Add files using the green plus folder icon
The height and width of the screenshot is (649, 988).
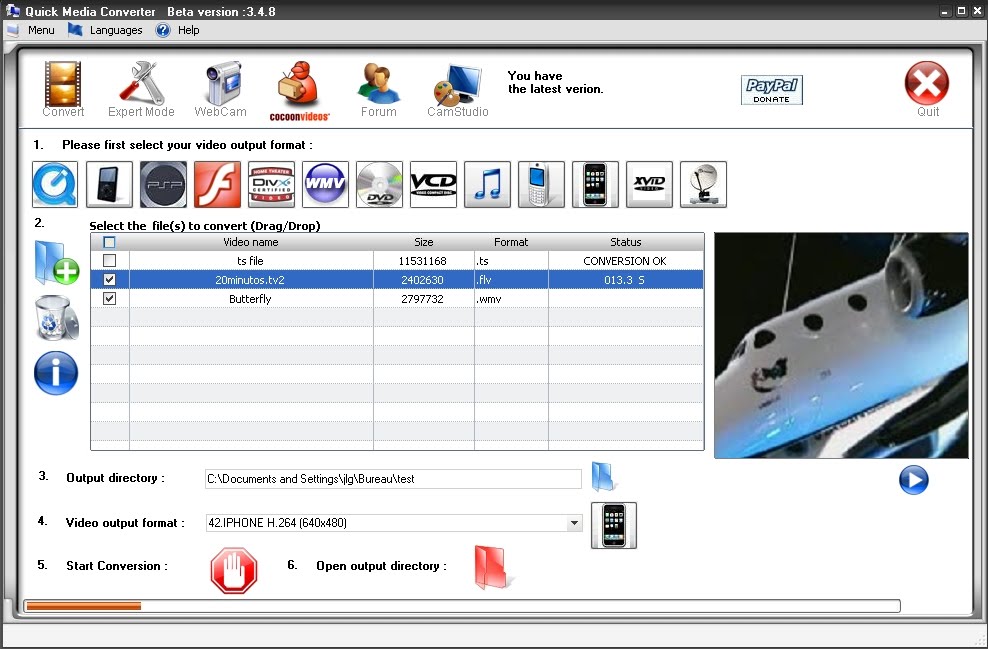point(55,262)
